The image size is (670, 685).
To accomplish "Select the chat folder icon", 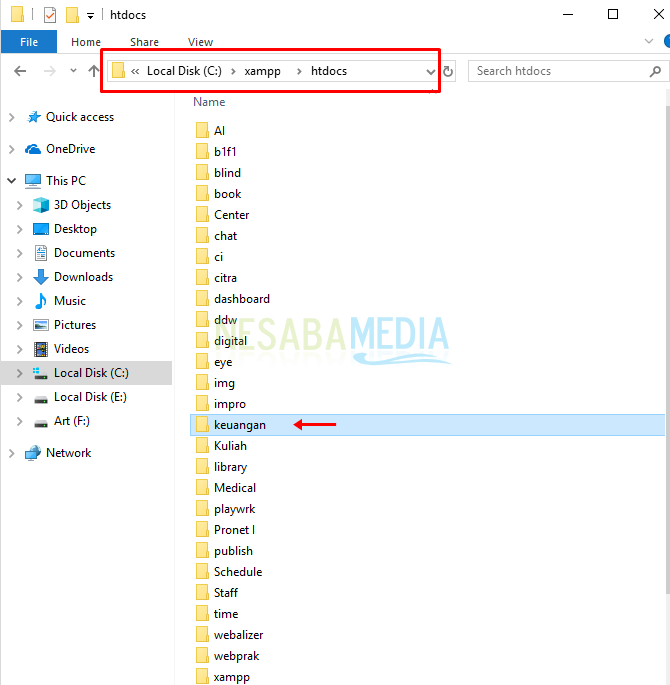I will 202,235.
